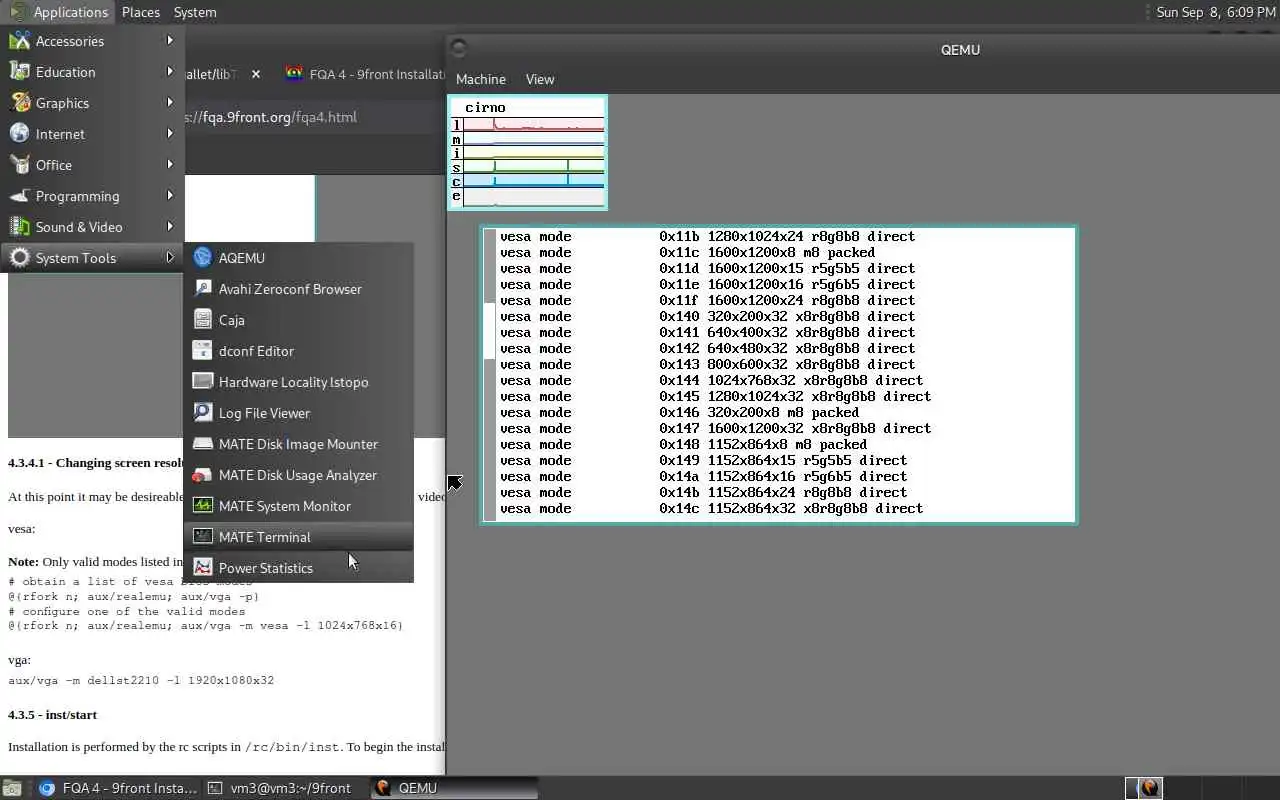Click the Office category icon
This screenshot has height=800, width=1280.
point(19,165)
